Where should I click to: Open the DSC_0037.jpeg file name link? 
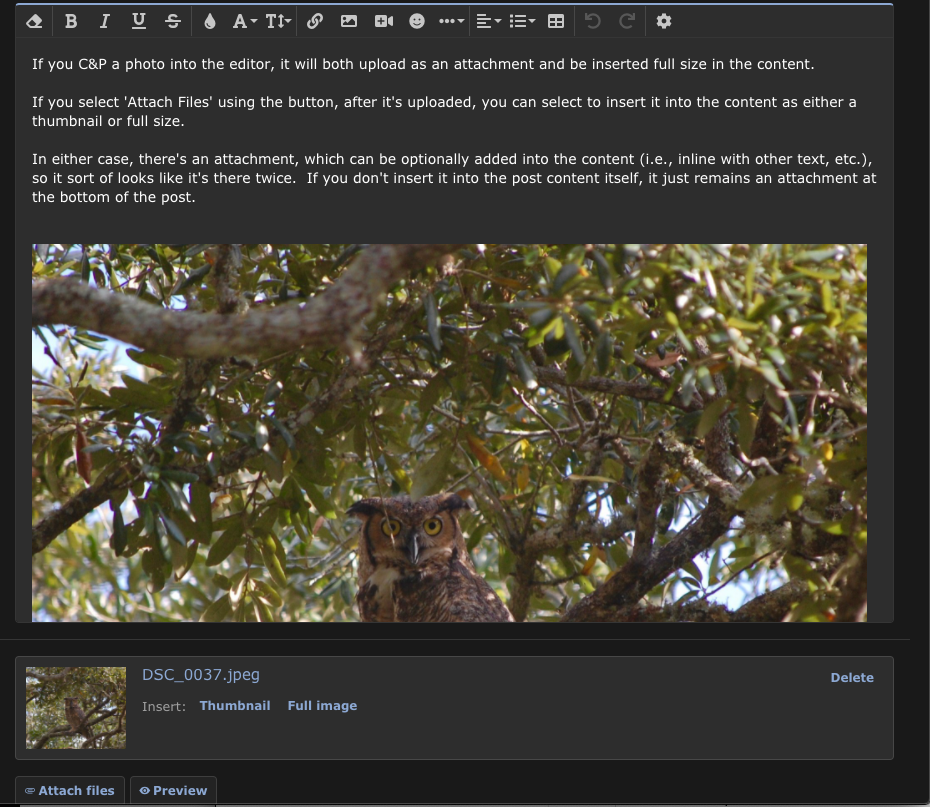click(x=200, y=675)
